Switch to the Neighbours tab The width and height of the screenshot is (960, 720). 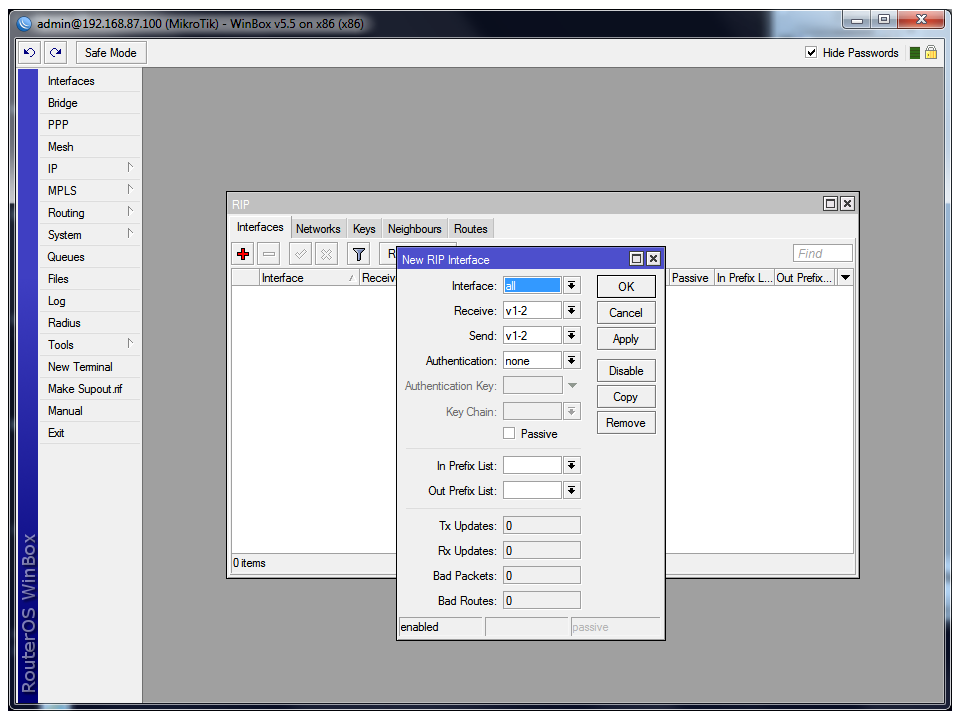(414, 229)
